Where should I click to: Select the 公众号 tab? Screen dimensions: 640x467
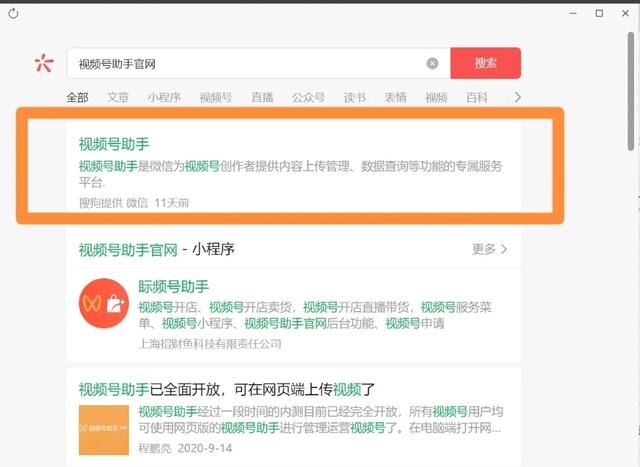tap(308, 98)
